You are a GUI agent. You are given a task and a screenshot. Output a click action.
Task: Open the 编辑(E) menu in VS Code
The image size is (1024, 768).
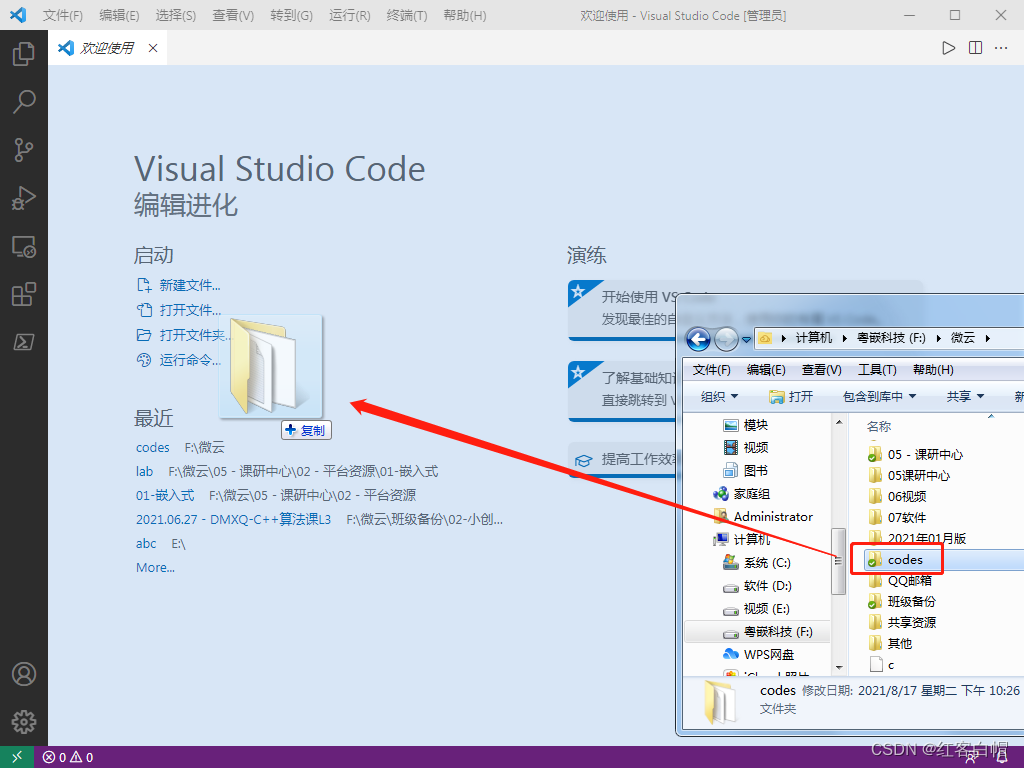tap(120, 15)
